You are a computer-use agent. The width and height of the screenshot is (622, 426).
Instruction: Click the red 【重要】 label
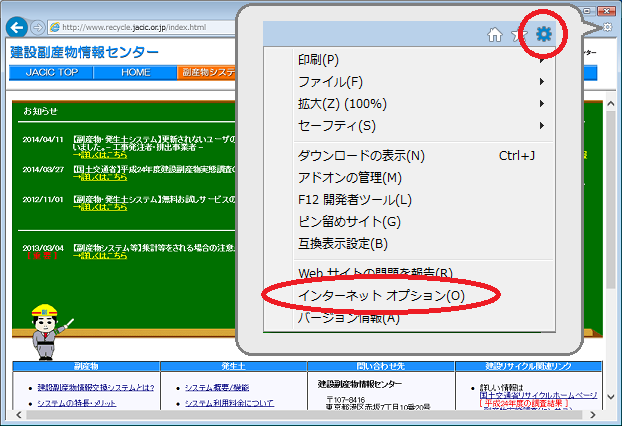(42, 256)
